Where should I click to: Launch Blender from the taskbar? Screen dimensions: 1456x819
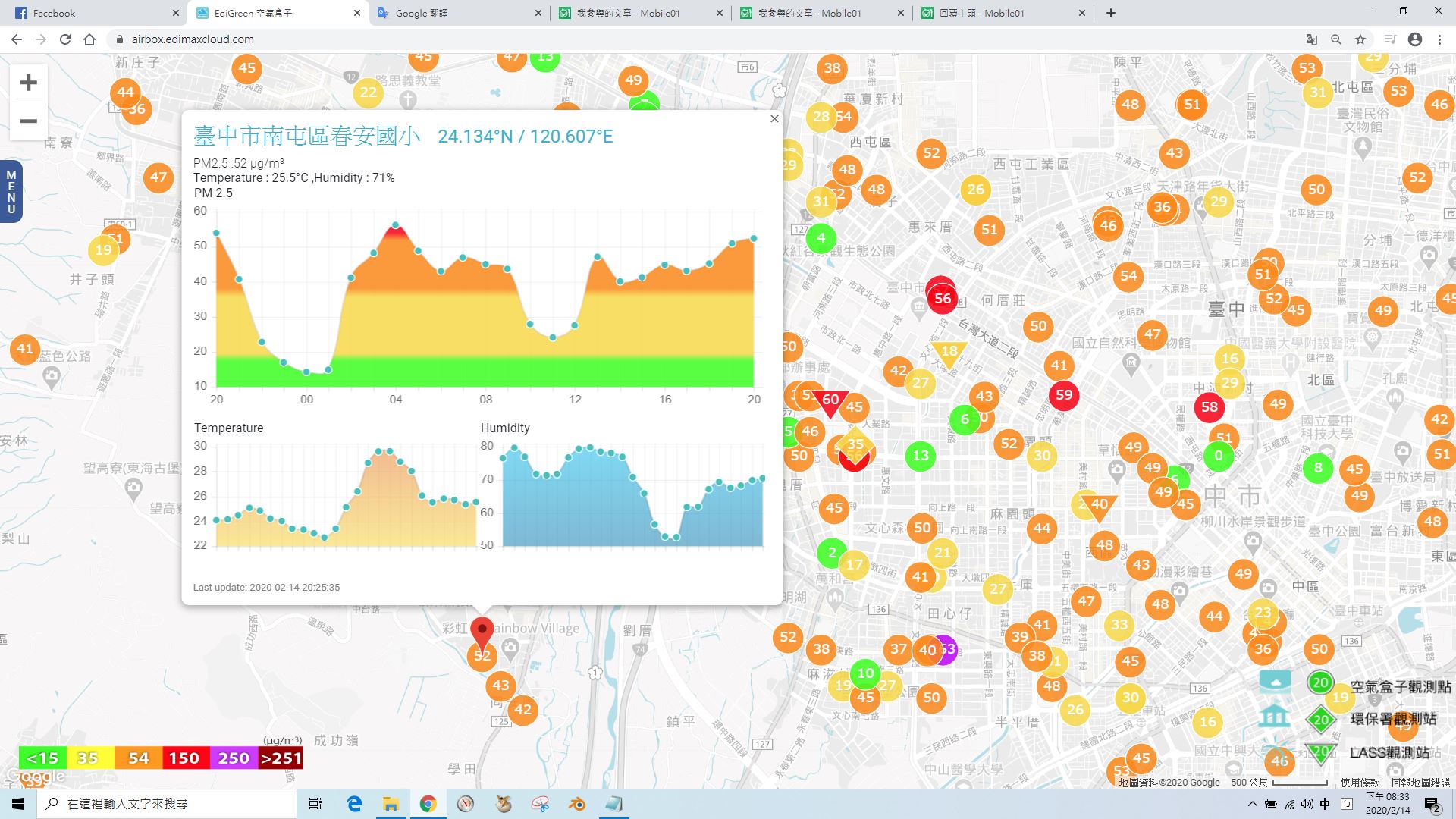click(x=577, y=804)
